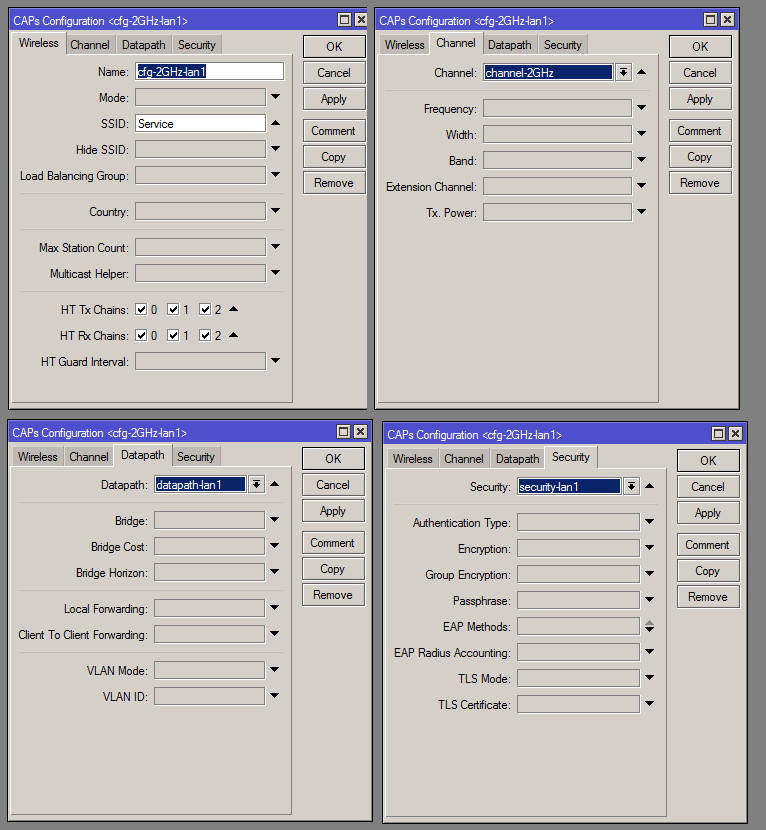Click Copy in the Security tab window
Viewport: 766px width, 830px height.
(708, 571)
